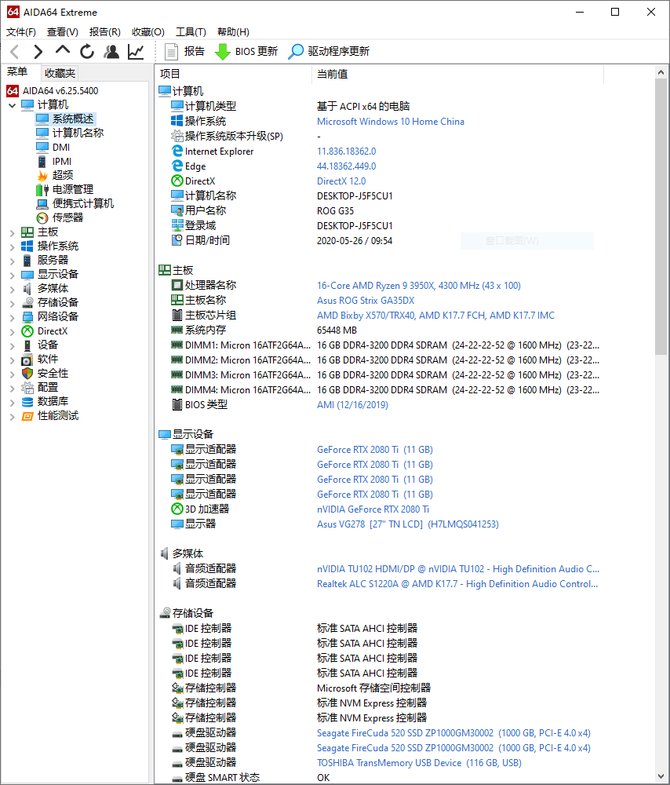Image resolution: width=670 pixels, height=785 pixels.
Task: Open Microsoft Windows 10 Home China link
Action: (390, 122)
